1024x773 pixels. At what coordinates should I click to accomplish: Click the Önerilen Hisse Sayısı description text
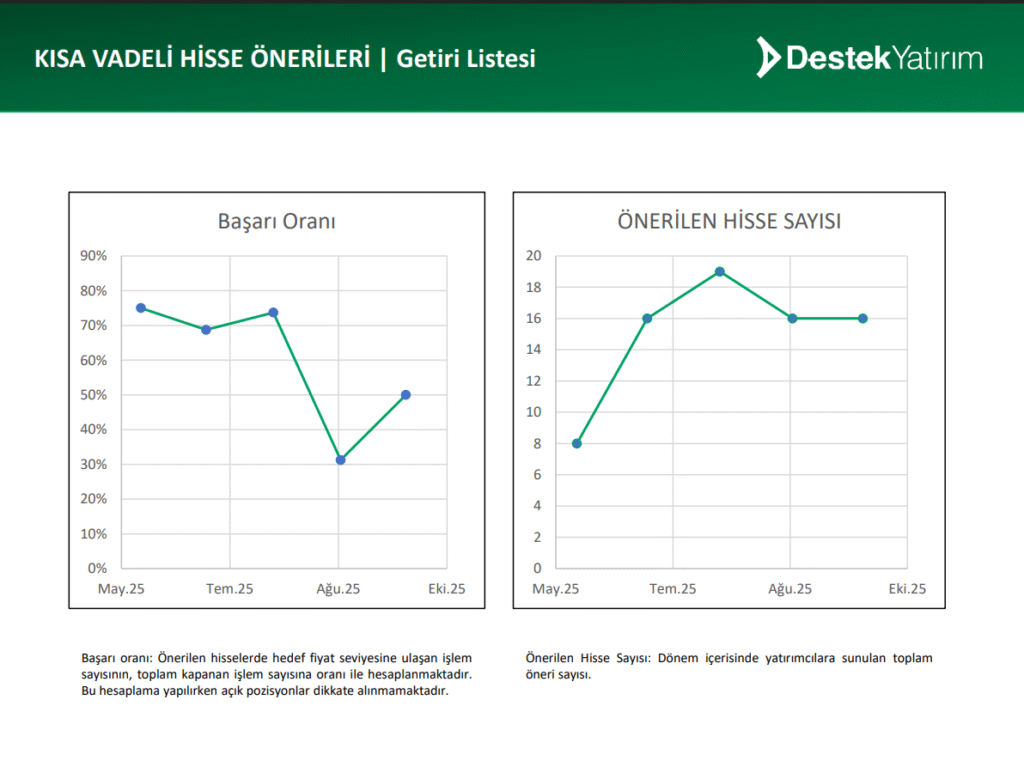(x=728, y=666)
